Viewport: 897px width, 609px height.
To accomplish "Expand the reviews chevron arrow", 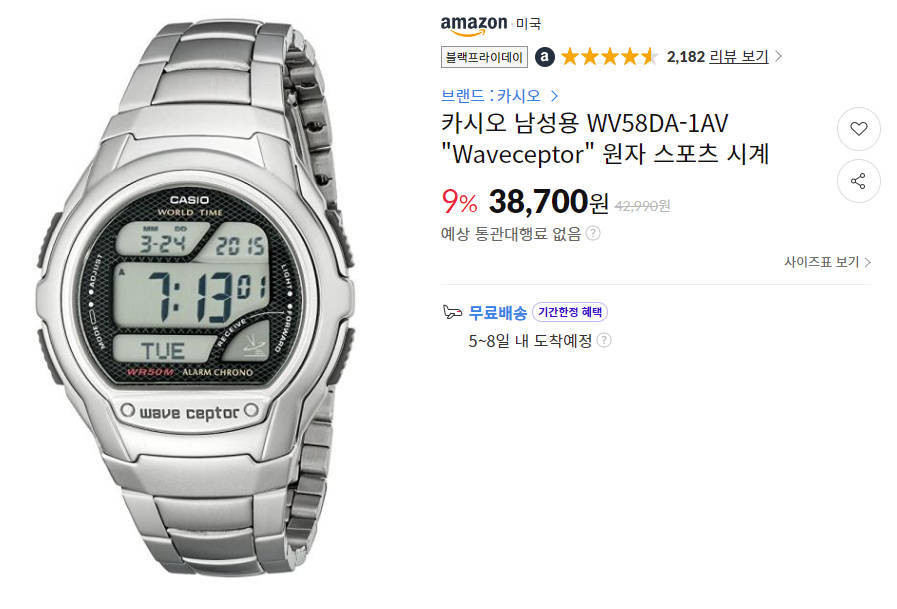I will 779,57.
